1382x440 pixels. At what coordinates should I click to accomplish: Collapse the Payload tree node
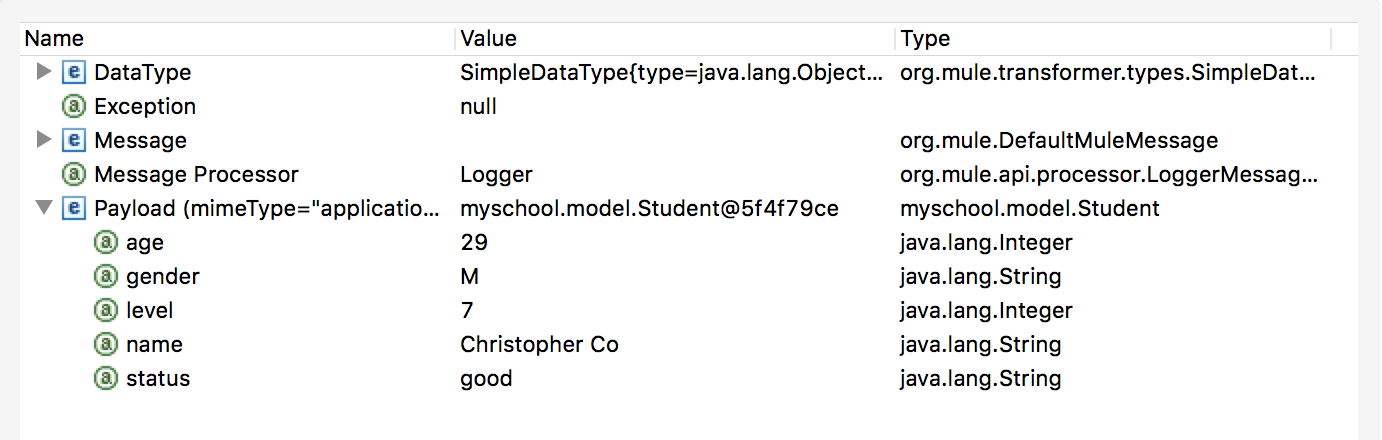tap(43, 208)
